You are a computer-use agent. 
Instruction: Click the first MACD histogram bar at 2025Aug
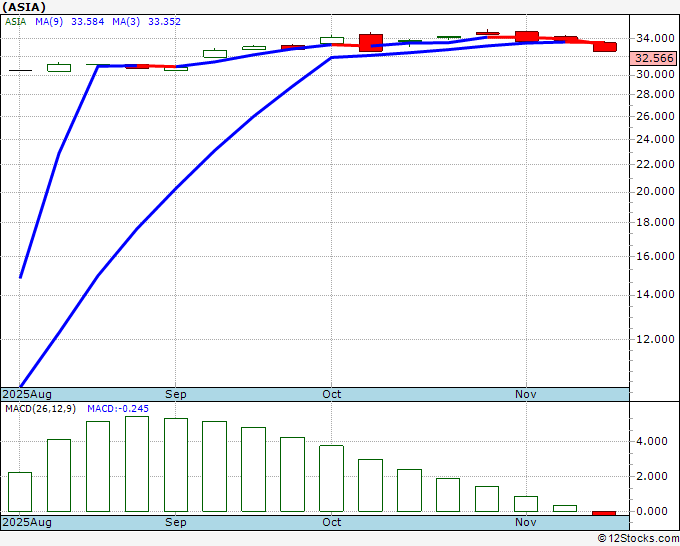[20, 492]
